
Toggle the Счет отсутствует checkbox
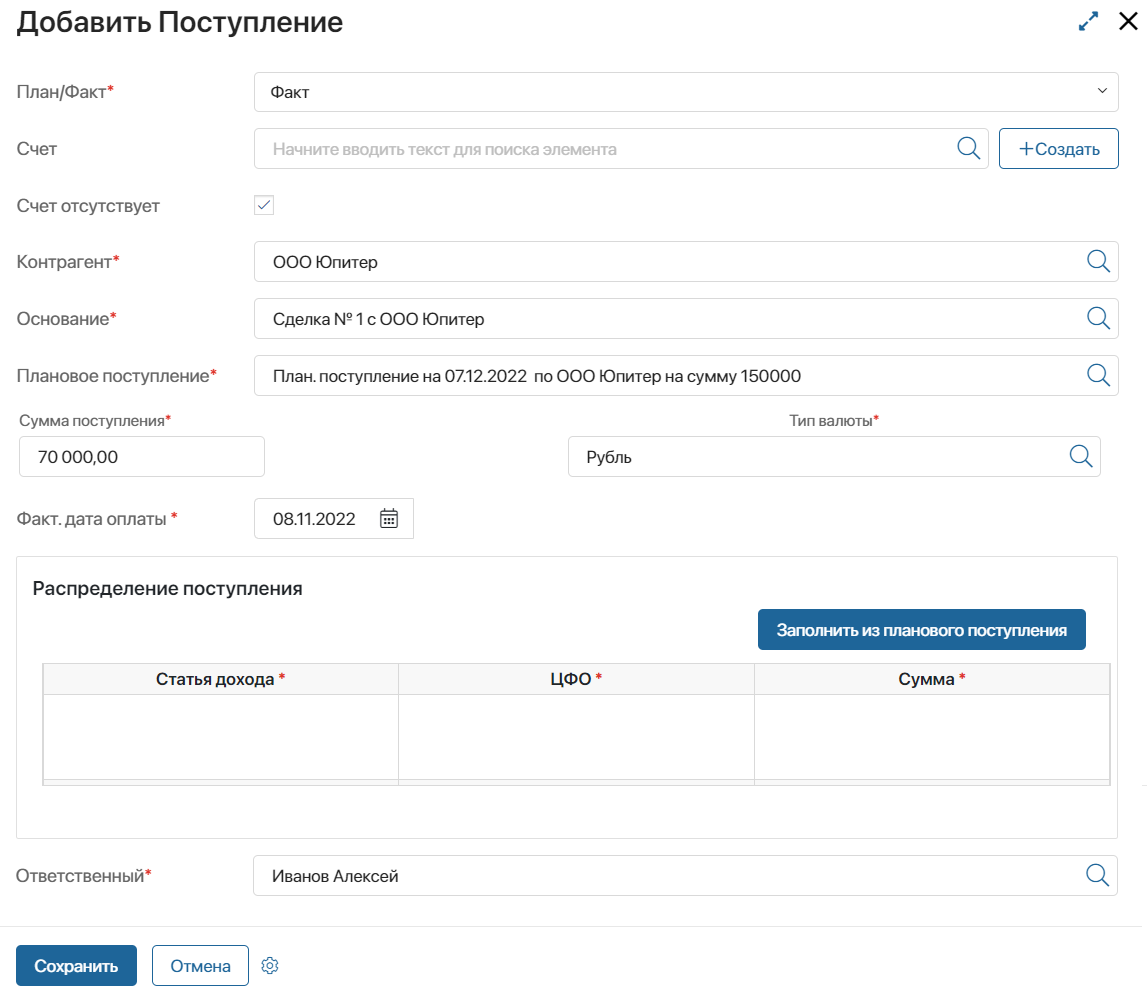pyautogui.click(x=264, y=206)
